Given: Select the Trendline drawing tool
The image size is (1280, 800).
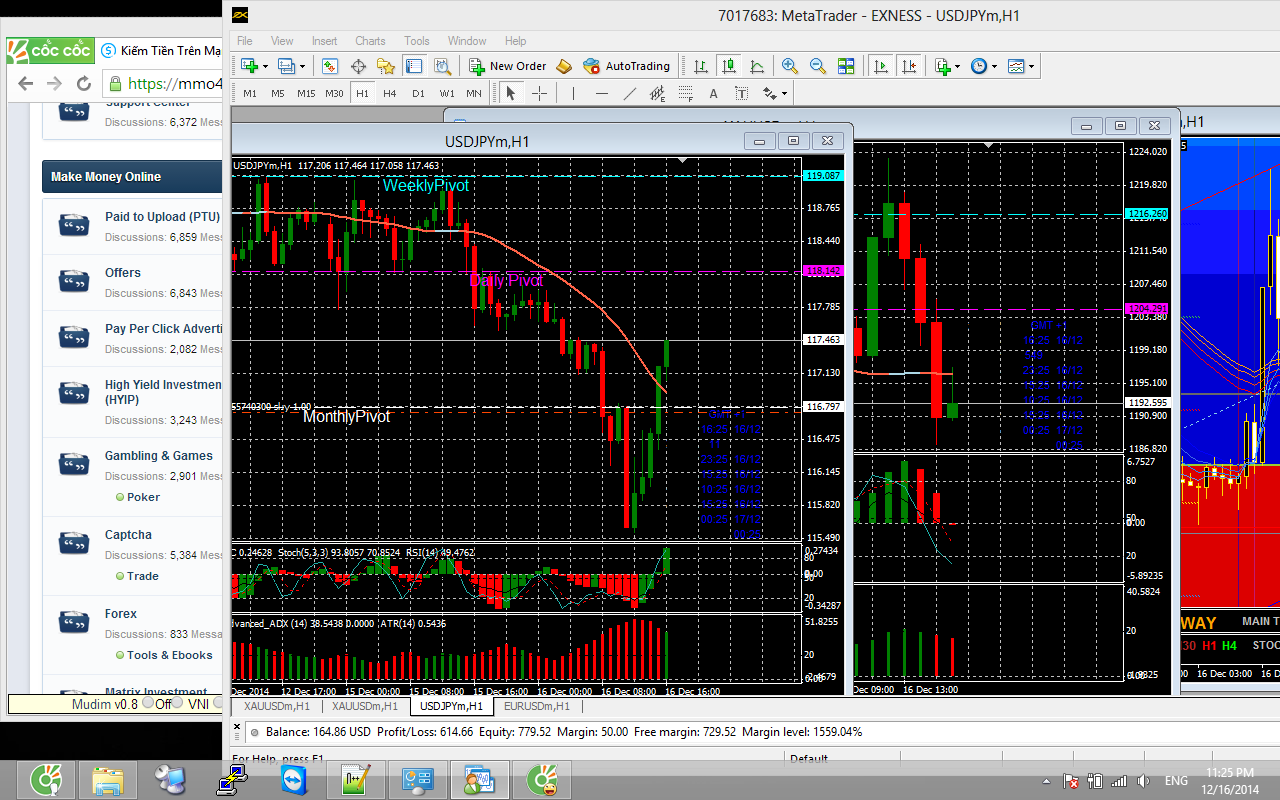Looking at the screenshot, I should pyautogui.click(x=630, y=93).
